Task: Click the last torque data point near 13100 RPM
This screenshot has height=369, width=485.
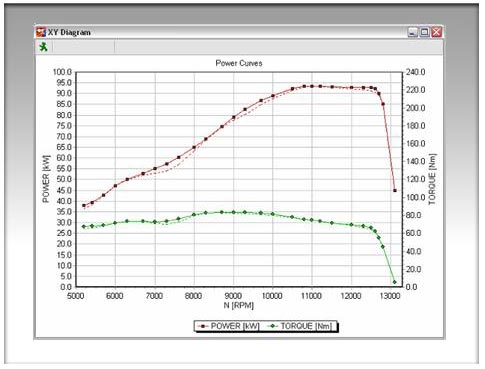Action: coord(395,282)
